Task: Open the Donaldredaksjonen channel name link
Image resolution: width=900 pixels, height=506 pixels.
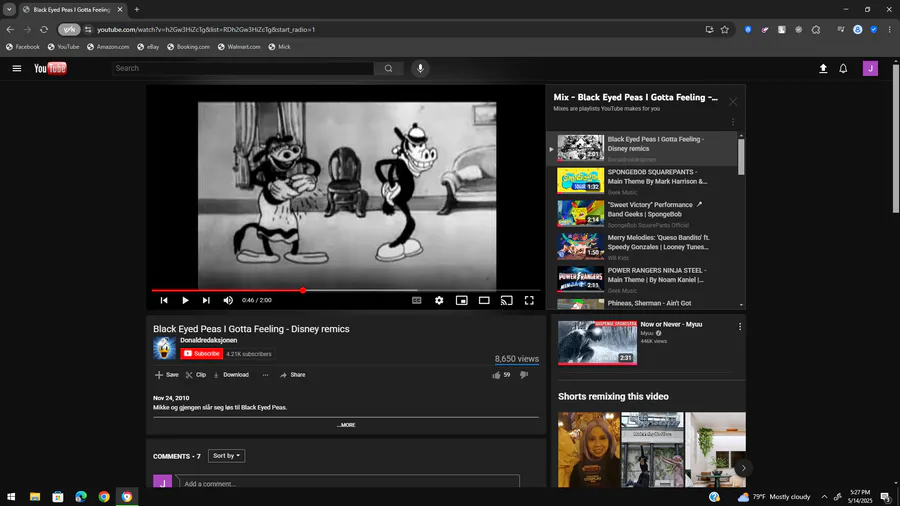Action: [208, 340]
